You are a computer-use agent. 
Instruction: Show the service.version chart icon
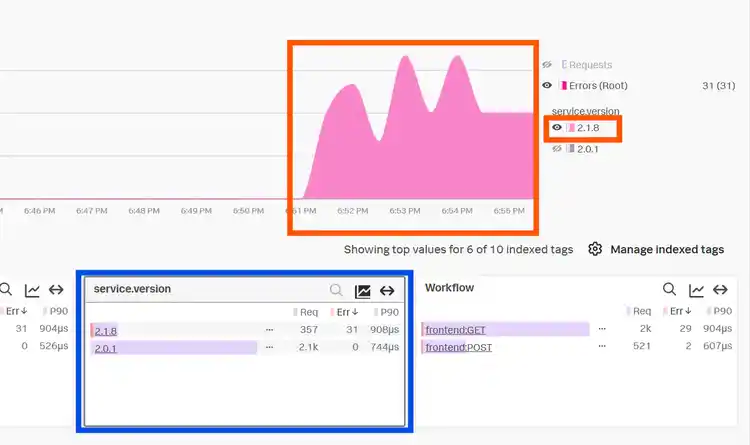click(363, 291)
